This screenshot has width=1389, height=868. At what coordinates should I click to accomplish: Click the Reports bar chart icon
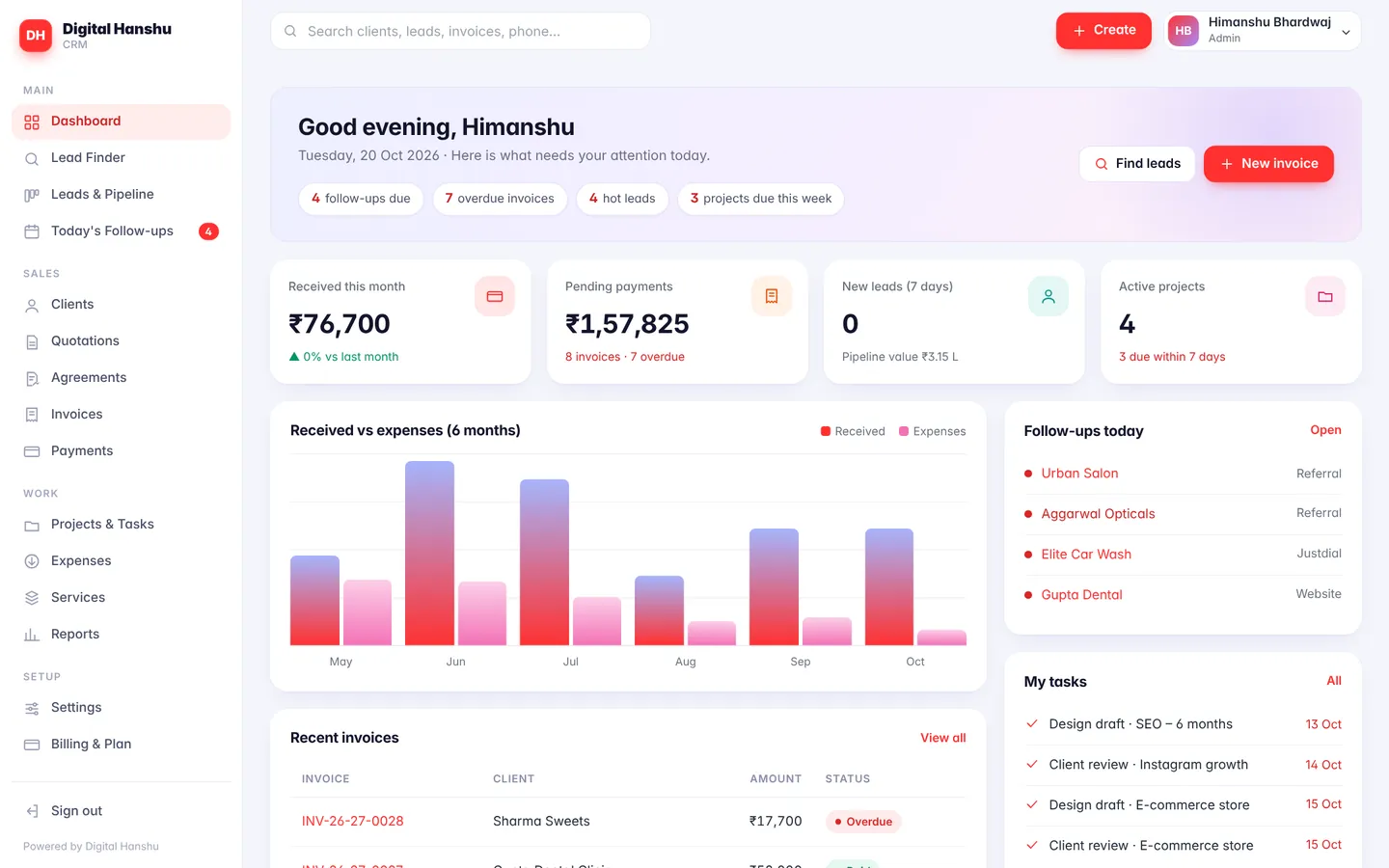tap(32, 635)
